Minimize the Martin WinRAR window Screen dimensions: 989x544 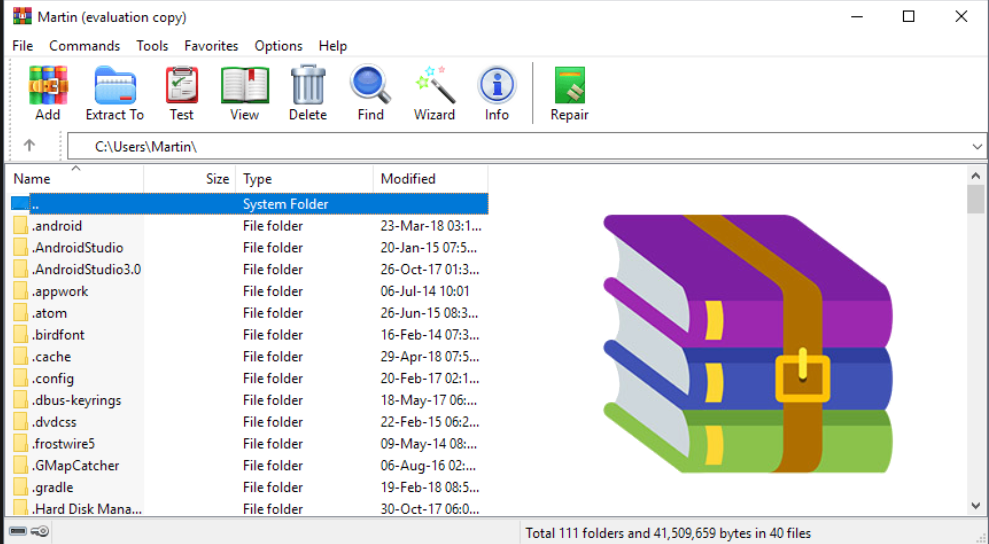857,16
